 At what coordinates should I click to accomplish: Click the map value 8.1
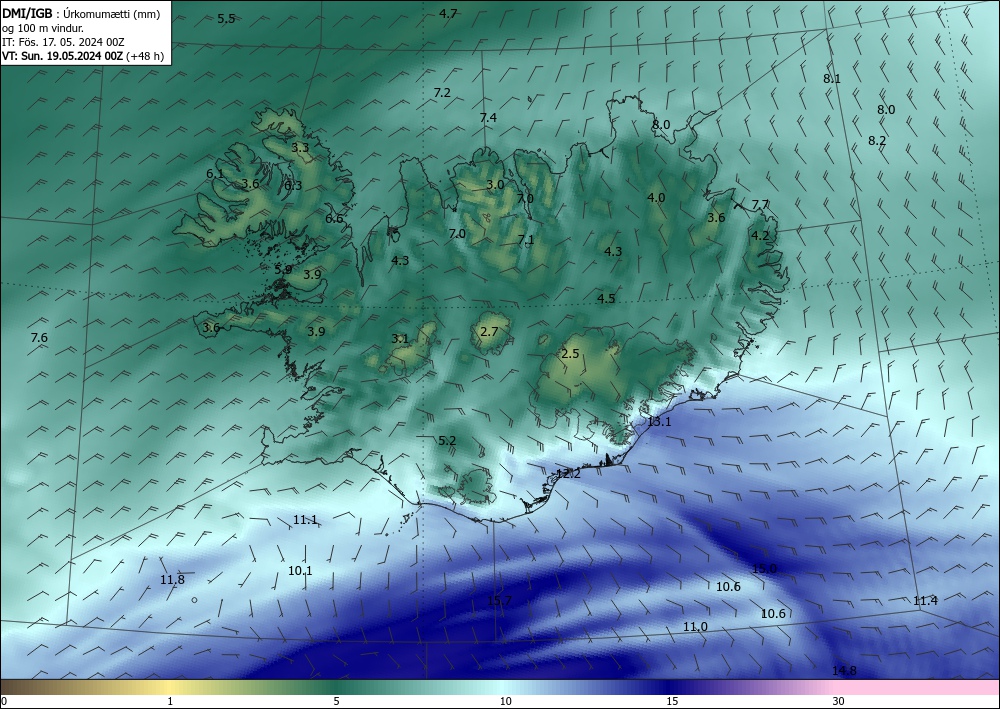coord(832,78)
